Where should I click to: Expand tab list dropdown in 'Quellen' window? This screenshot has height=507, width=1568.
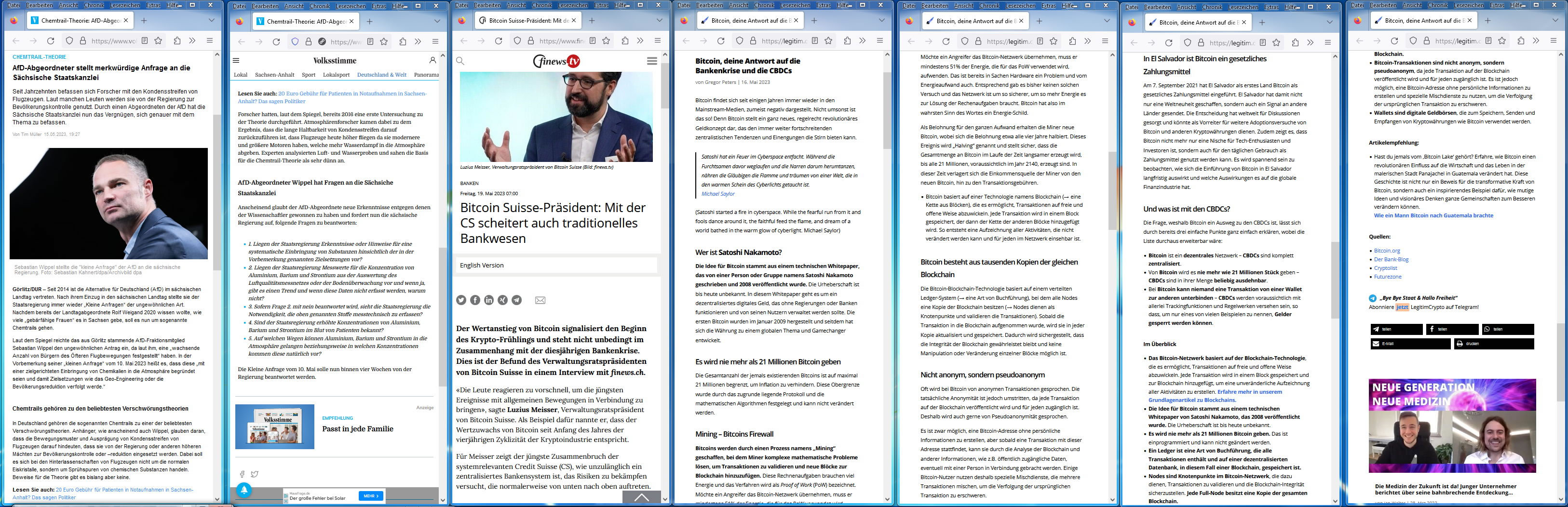[1554, 20]
